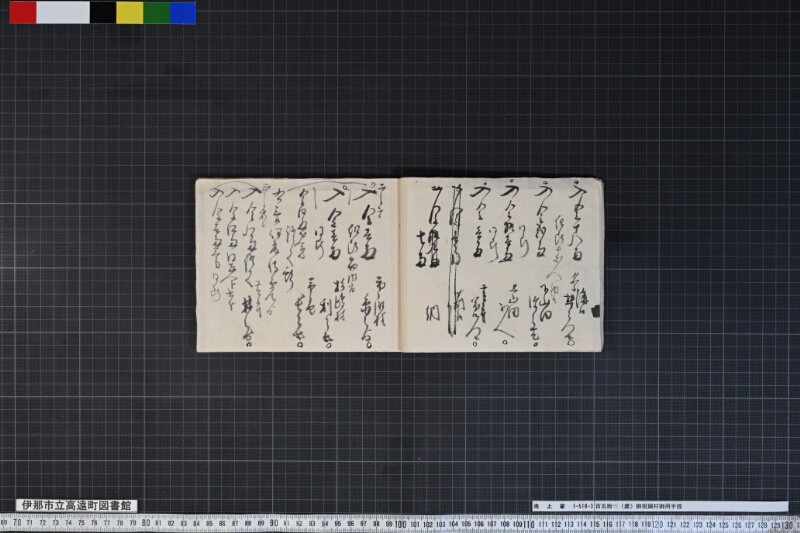Click the left page of the manuscript

[297, 265]
